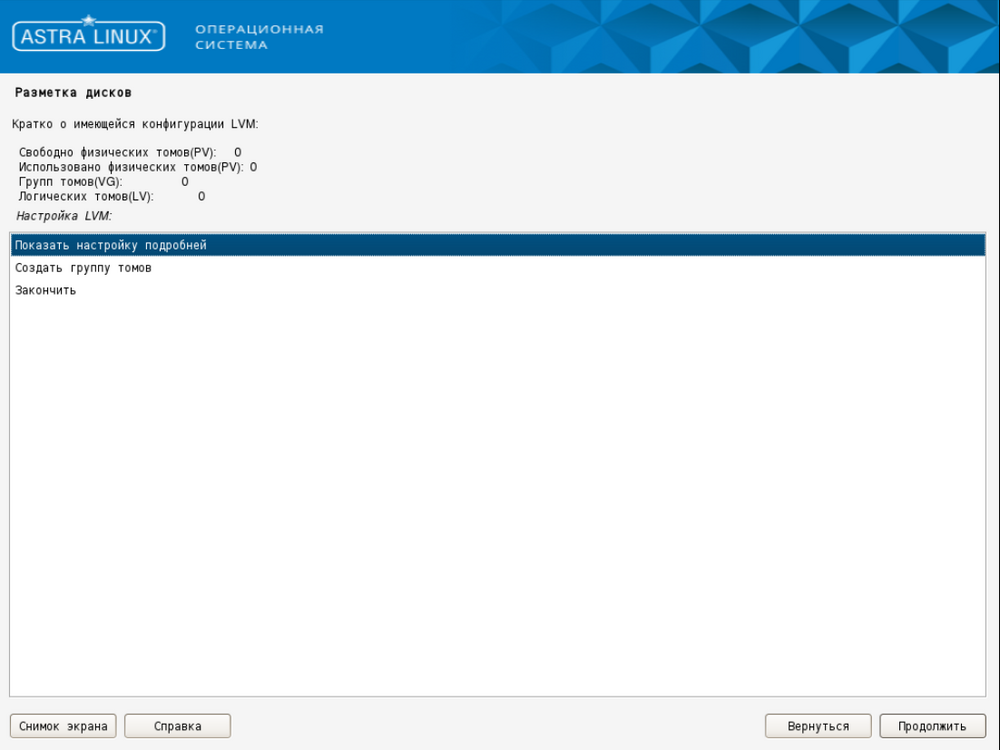The width and height of the screenshot is (1000, 750).
Task: Go back using the 'Вернуться' button
Action: click(x=818, y=726)
